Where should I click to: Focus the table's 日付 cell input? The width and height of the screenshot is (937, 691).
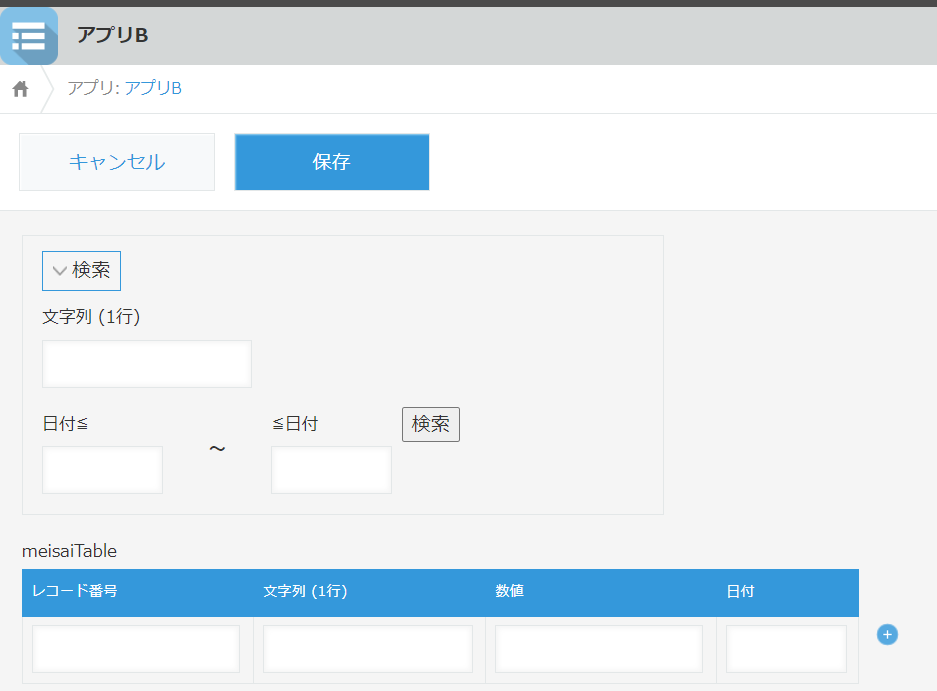pyautogui.click(x=786, y=649)
